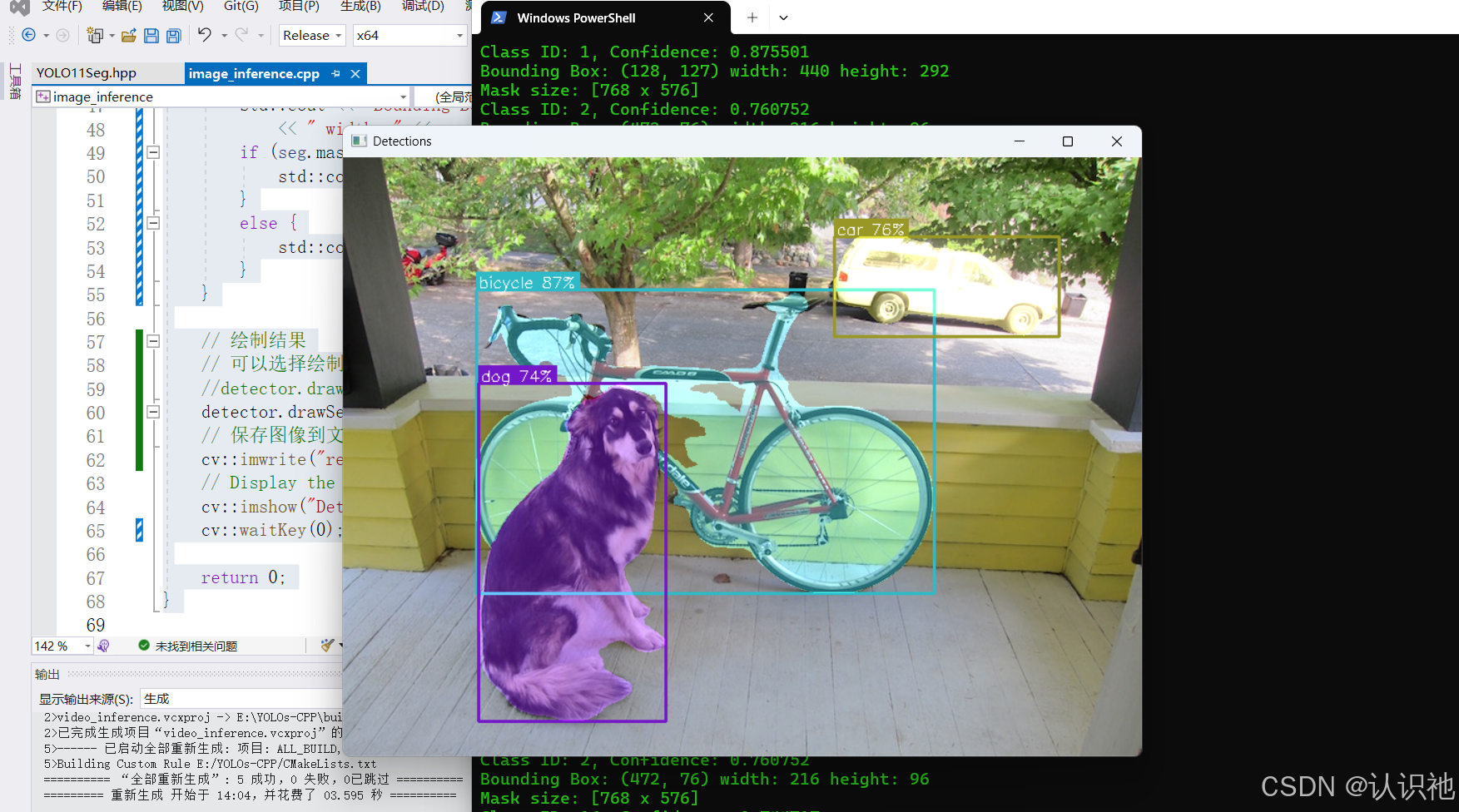This screenshot has height=812, width=1459.
Task: Open the image_inference scope dropdown
Action: [x=221, y=97]
